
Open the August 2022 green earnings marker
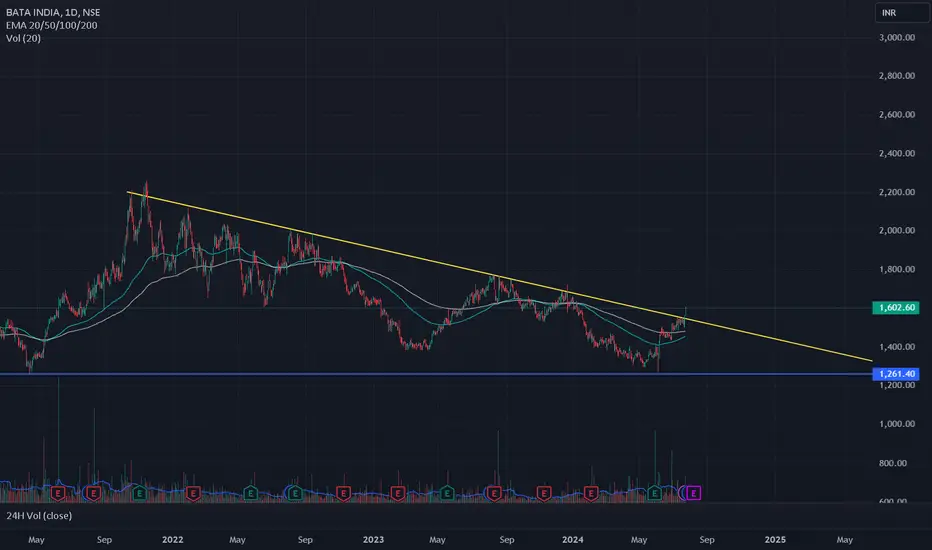tap(295, 493)
